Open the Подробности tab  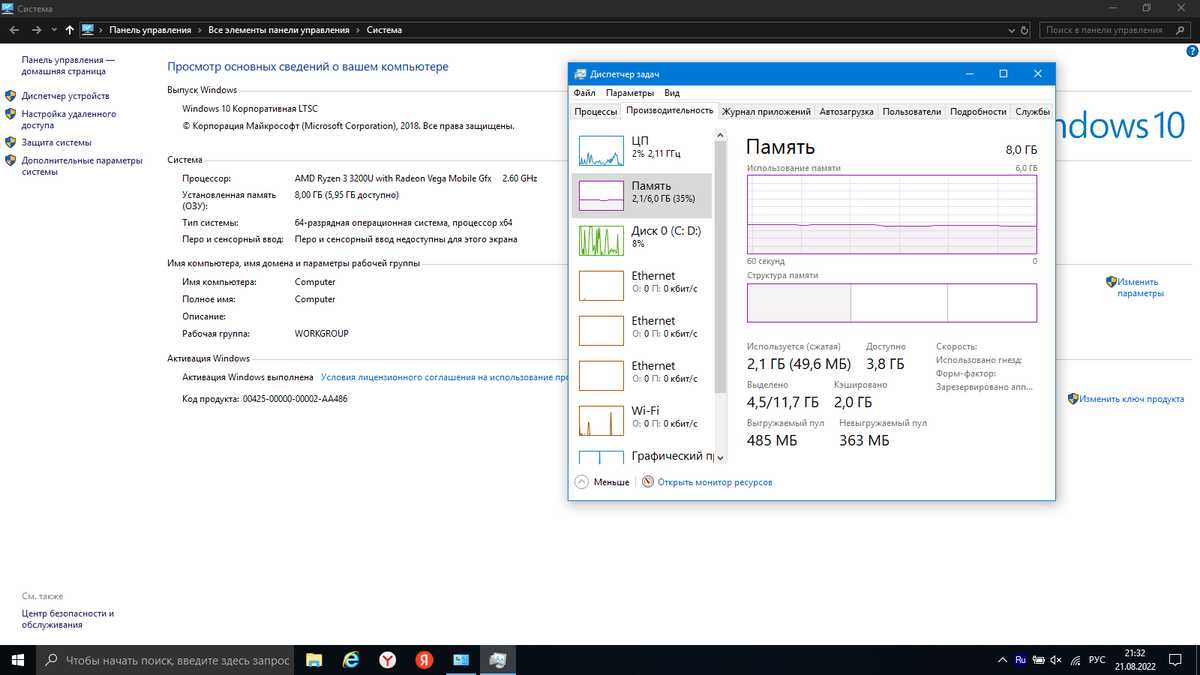pyautogui.click(x=978, y=111)
